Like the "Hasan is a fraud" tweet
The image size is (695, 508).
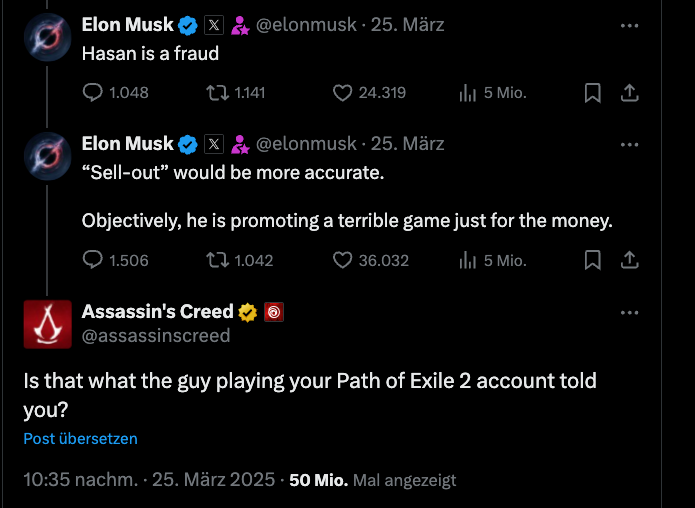tap(343, 93)
